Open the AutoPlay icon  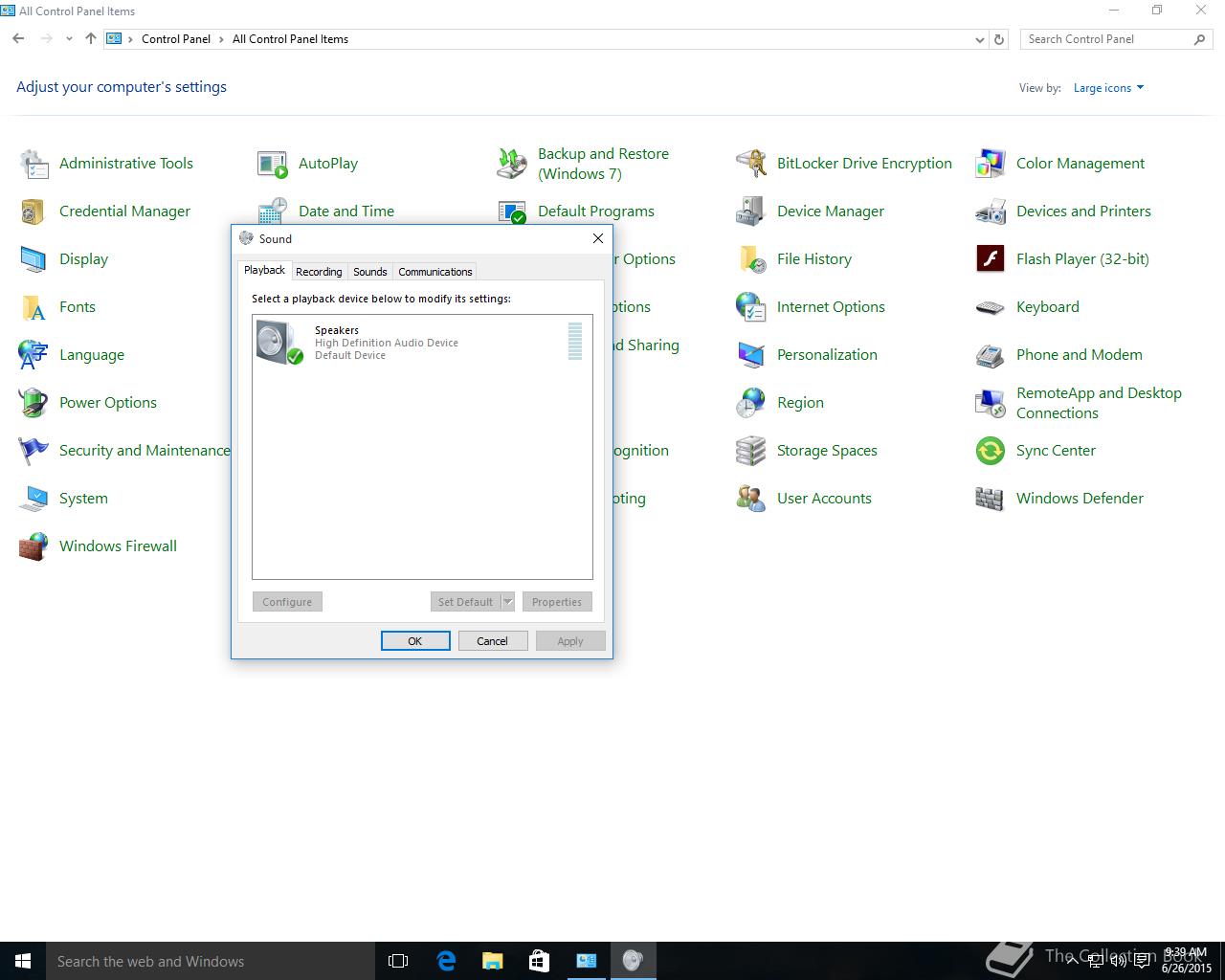(x=273, y=164)
